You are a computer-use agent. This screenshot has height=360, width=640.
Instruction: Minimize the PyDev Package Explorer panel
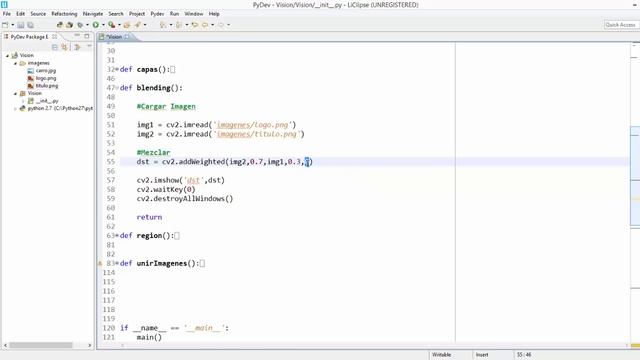click(x=77, y=36)
